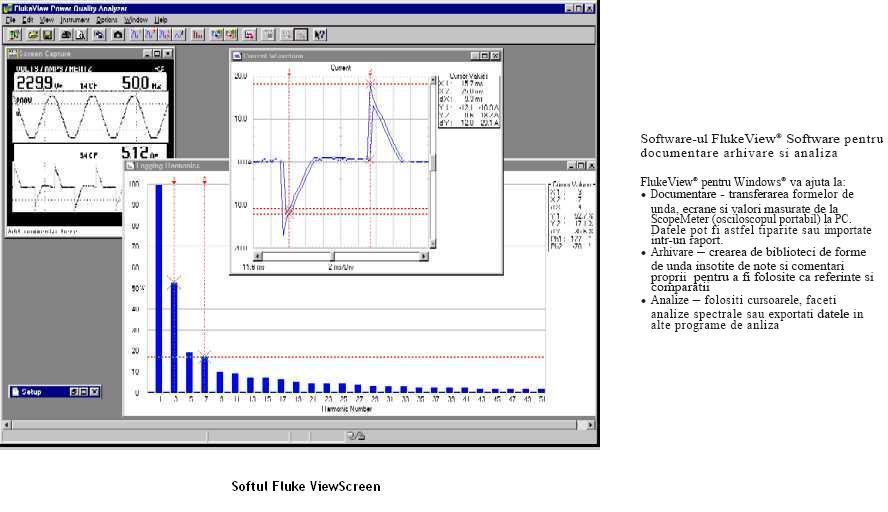888x512 pixels.
Task: Open the Instrument menu
Action: [x=75, y=20]
